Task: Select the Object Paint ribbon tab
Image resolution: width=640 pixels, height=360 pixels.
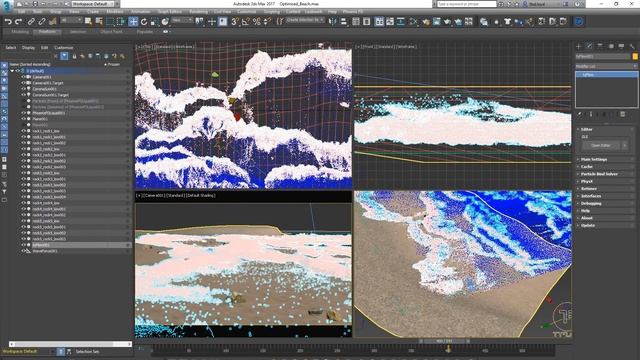Action: tap(111, 32)
